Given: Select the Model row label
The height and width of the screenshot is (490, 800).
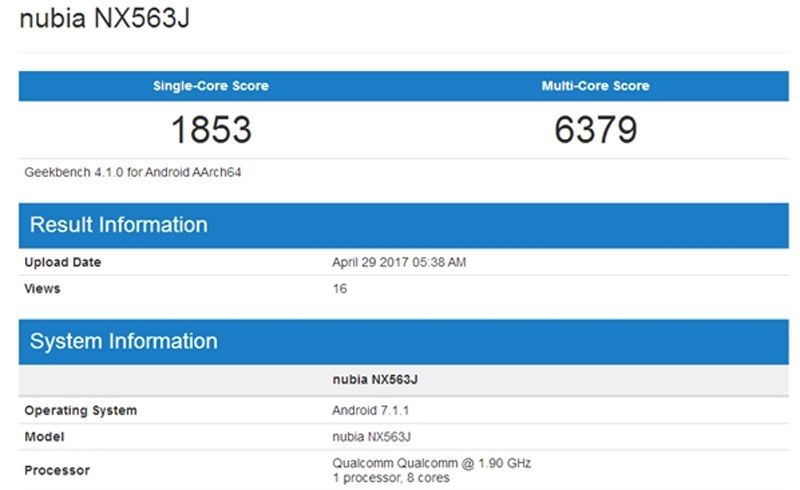Looking at the screenshot, I should coord(43,436).
